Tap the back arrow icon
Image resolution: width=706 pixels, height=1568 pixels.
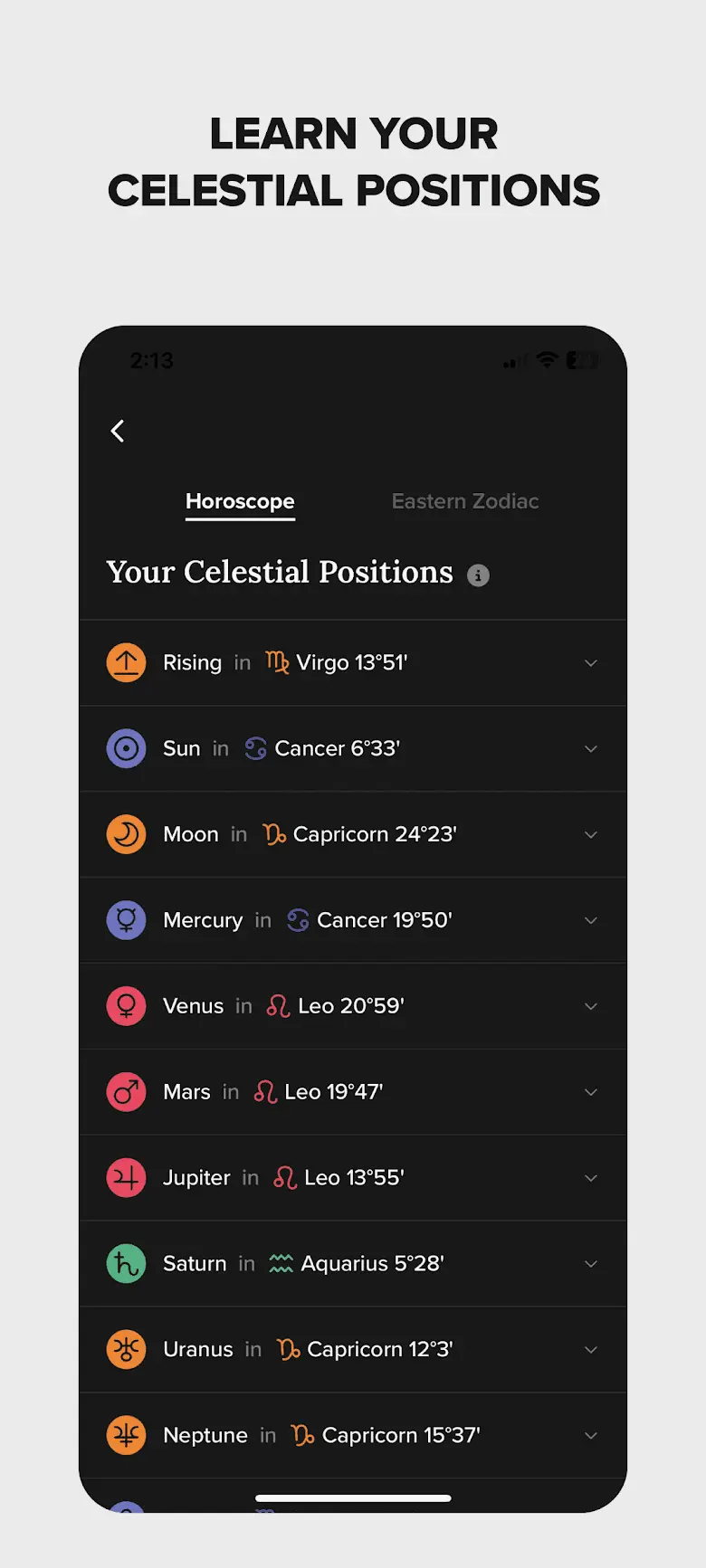point(118,431)
